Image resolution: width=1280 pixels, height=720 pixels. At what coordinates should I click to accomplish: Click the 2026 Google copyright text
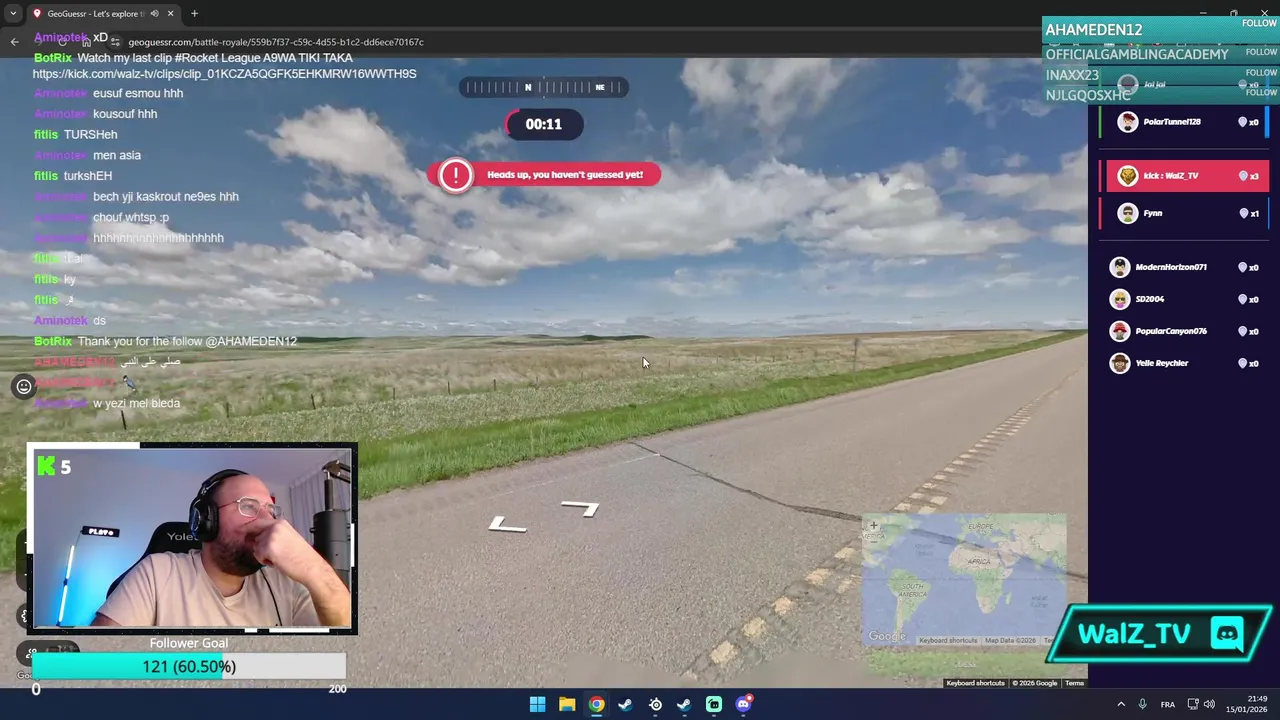click(1035, 683)
